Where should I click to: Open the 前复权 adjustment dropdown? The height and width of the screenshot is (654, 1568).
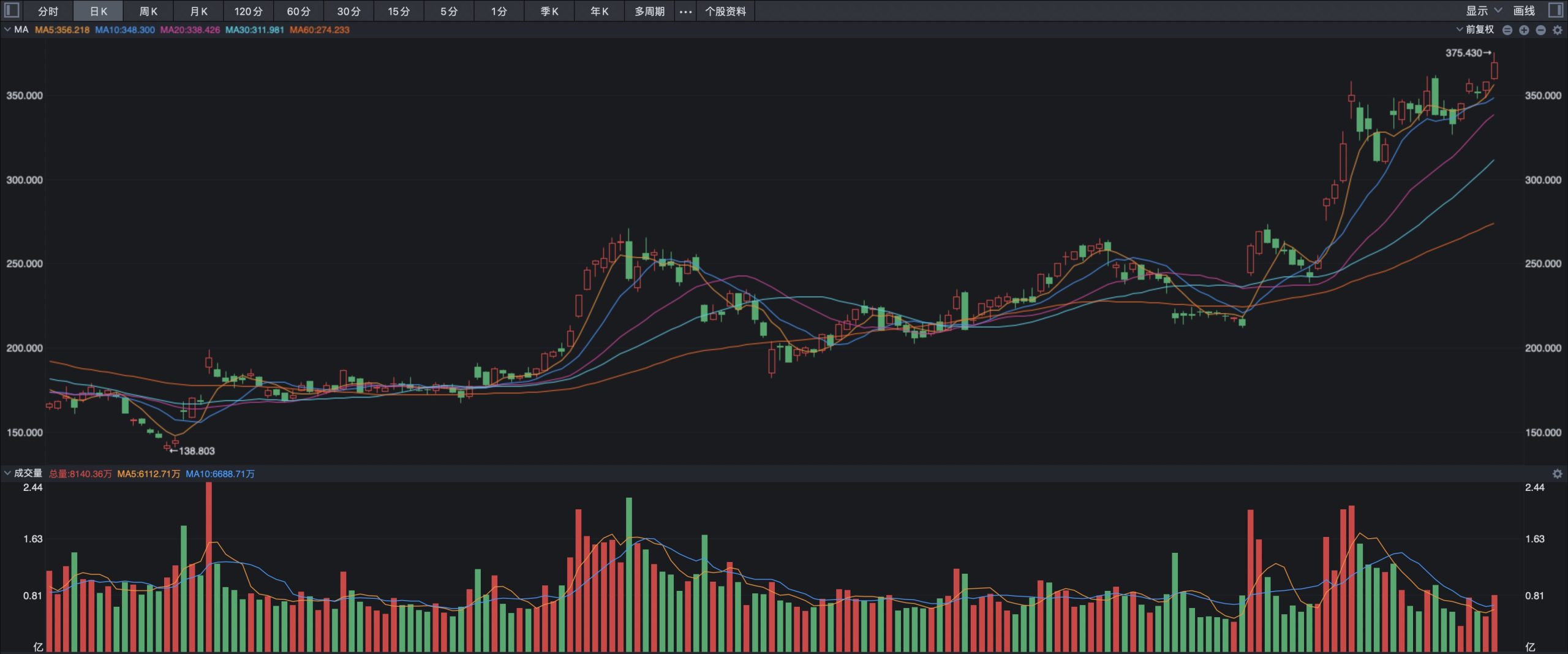coord(1475,29)
